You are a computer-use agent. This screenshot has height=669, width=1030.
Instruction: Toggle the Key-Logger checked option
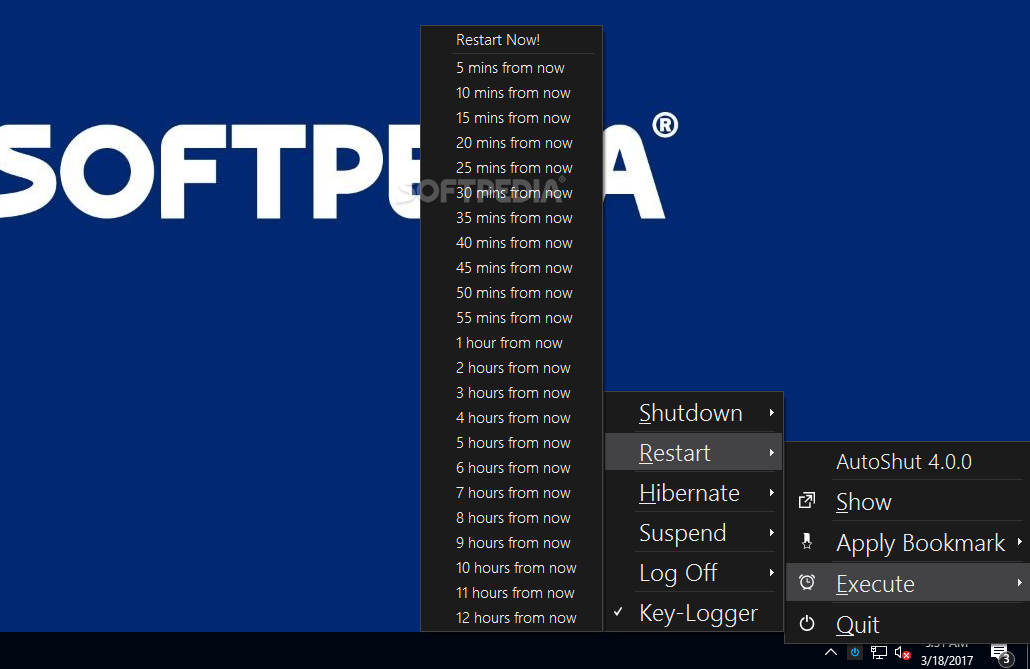pos(694,612)
